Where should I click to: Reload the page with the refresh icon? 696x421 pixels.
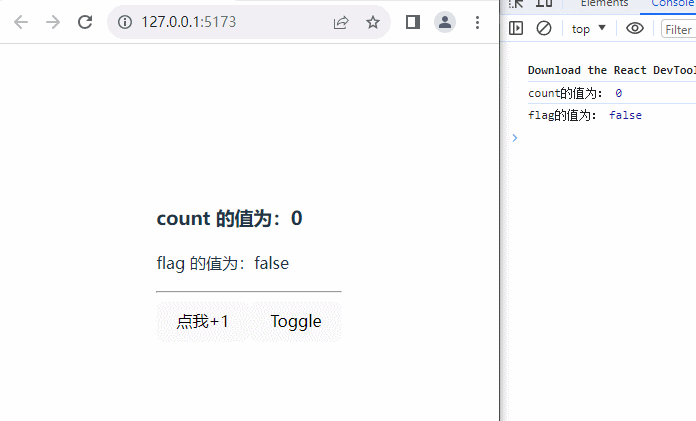(85, 22)
